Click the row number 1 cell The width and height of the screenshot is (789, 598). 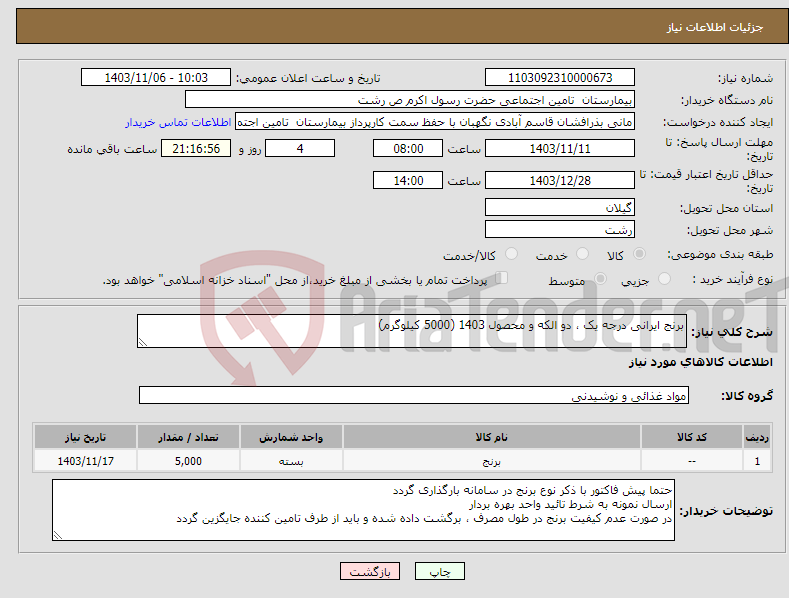click(757, 461)
